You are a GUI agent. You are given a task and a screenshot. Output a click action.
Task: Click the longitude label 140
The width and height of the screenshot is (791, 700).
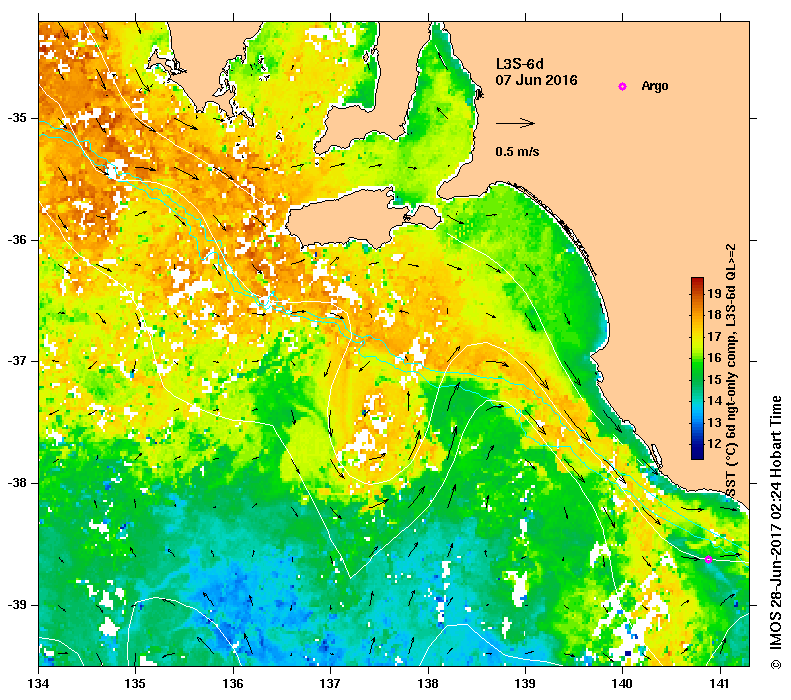click(x=623, y=684)
